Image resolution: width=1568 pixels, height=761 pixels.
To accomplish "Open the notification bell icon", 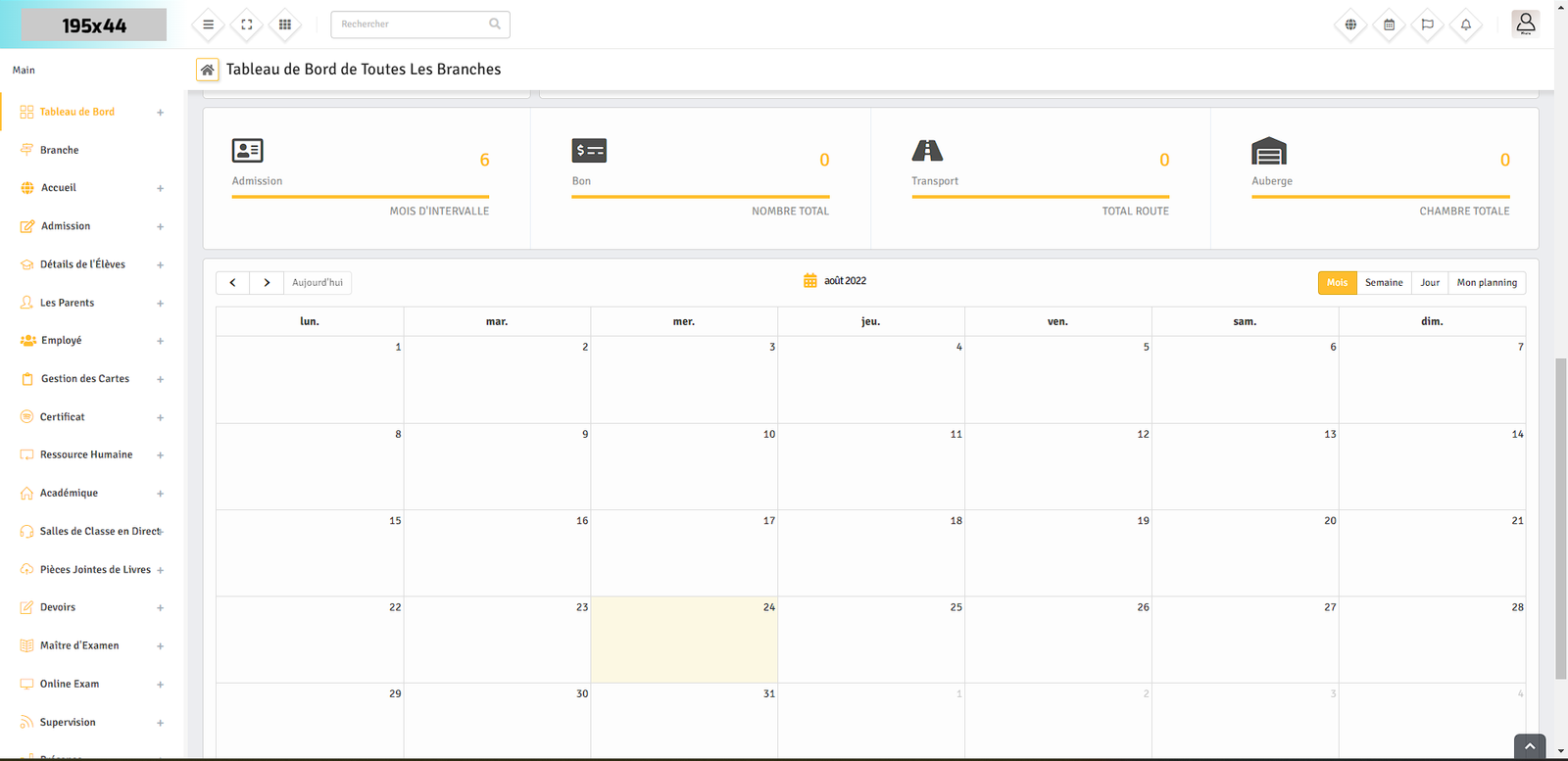I will click(1466, 24).
